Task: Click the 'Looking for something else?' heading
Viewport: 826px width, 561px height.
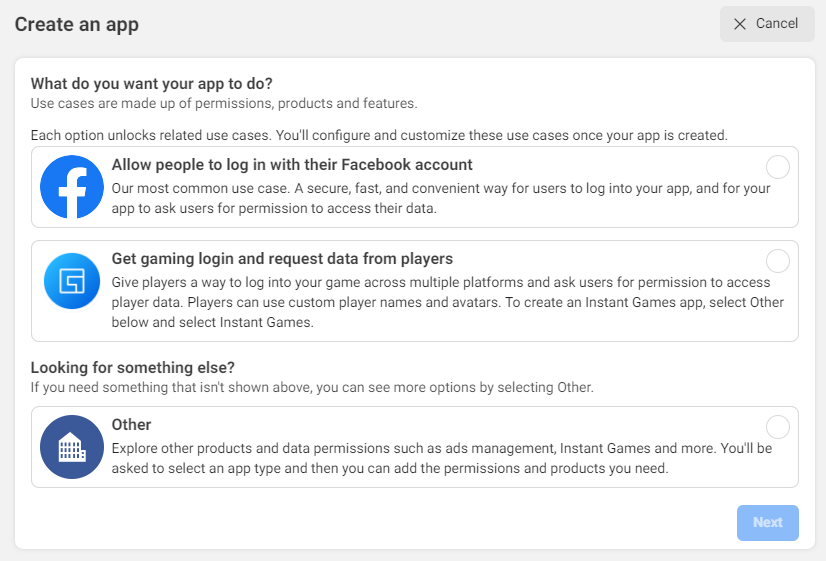Action: pos(132,367)
